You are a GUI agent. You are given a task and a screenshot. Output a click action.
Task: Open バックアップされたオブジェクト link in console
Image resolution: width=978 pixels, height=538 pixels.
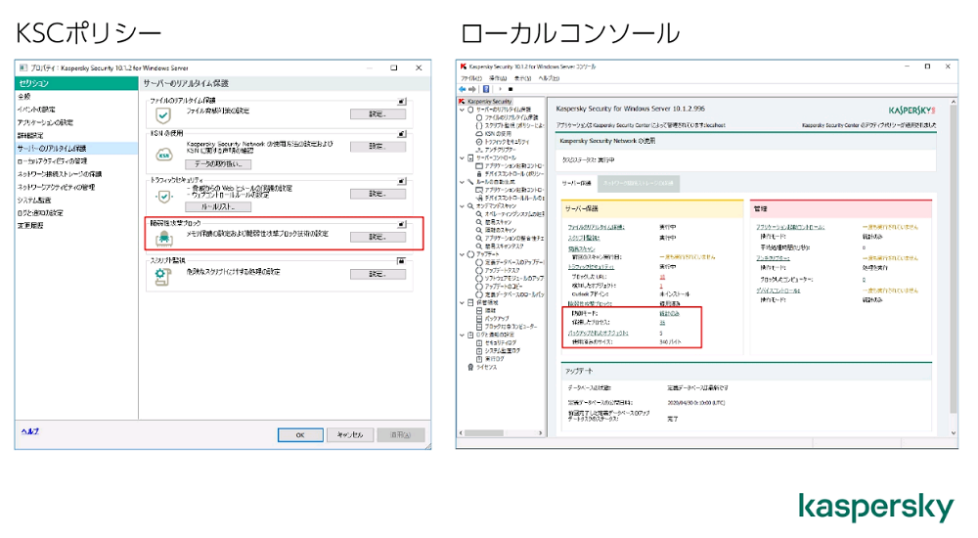tap(598, 333)
